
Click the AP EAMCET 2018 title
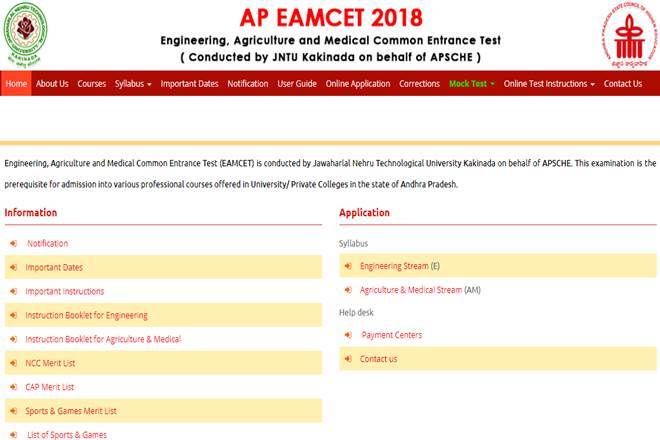tap(331, 18)
